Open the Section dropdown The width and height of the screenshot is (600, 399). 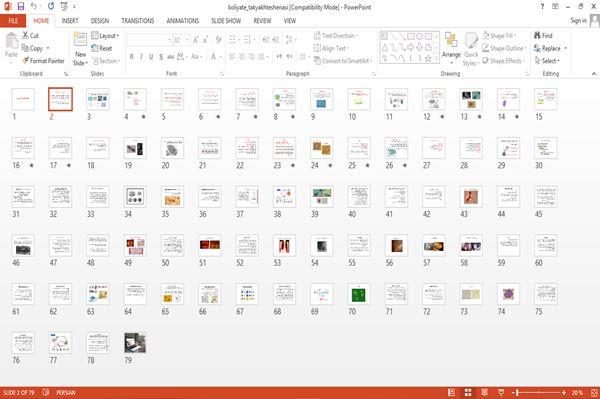coord(106,61)
